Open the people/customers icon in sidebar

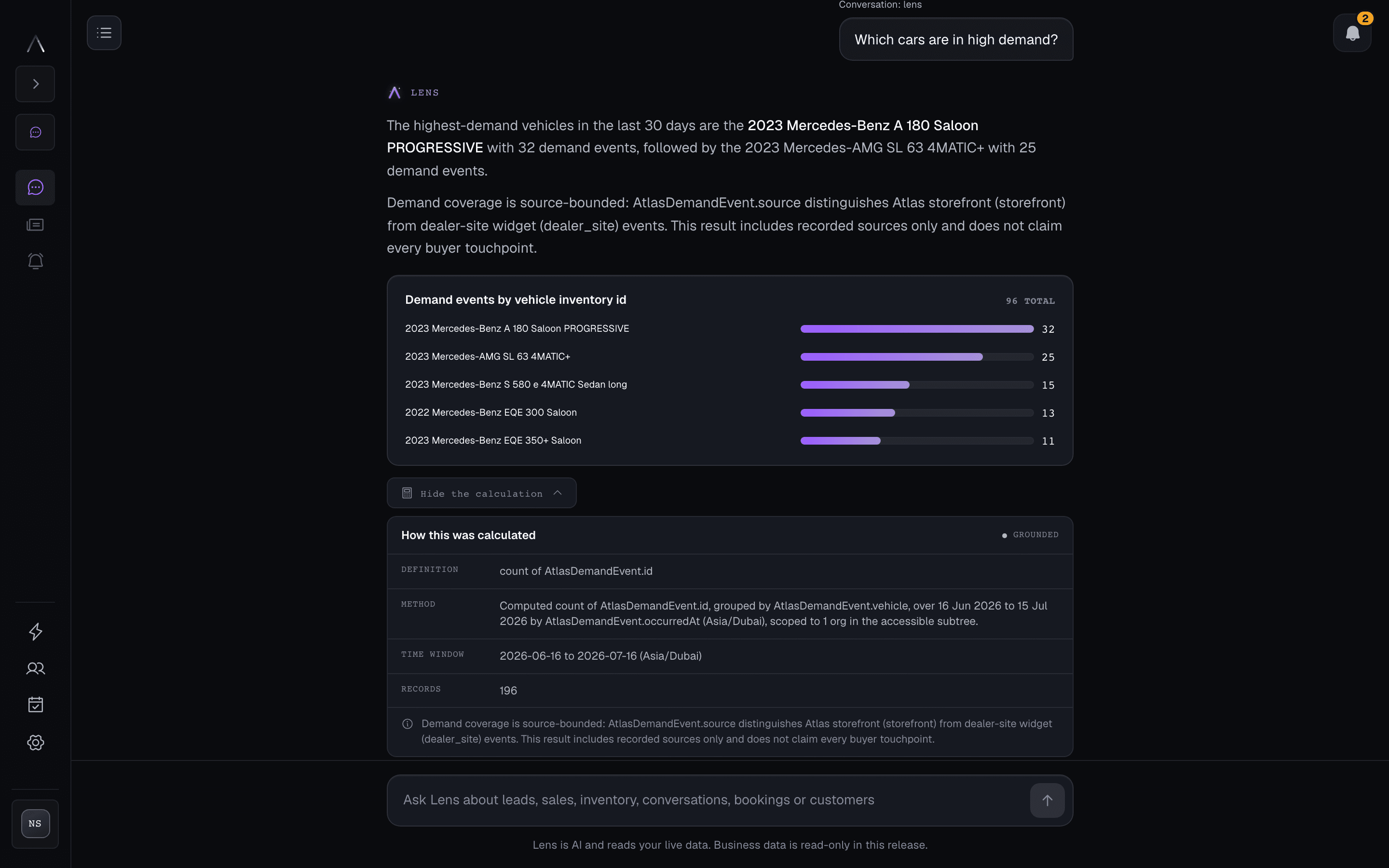coord(35,668)
